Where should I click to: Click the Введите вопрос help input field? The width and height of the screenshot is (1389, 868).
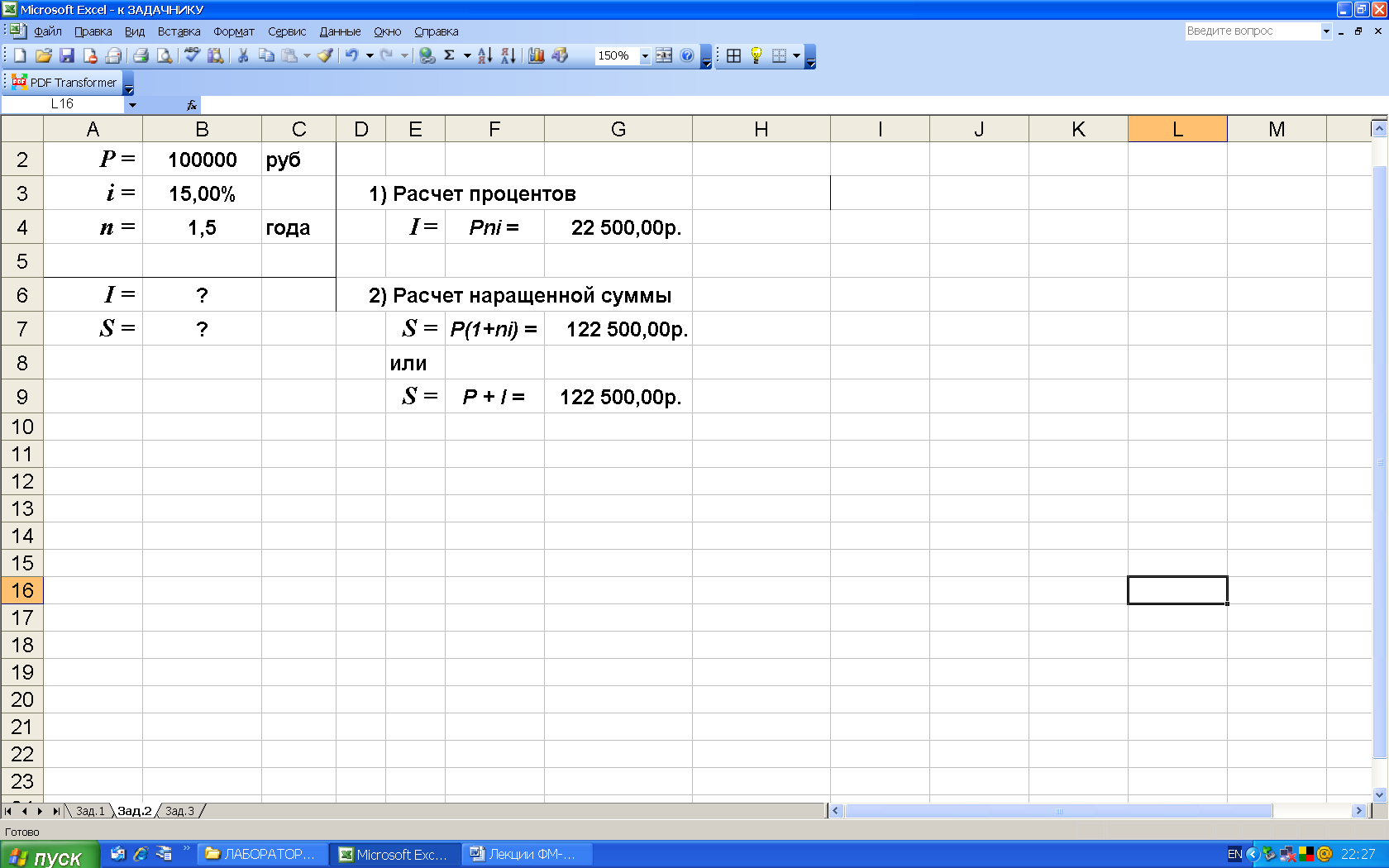tap(1252, 31)
